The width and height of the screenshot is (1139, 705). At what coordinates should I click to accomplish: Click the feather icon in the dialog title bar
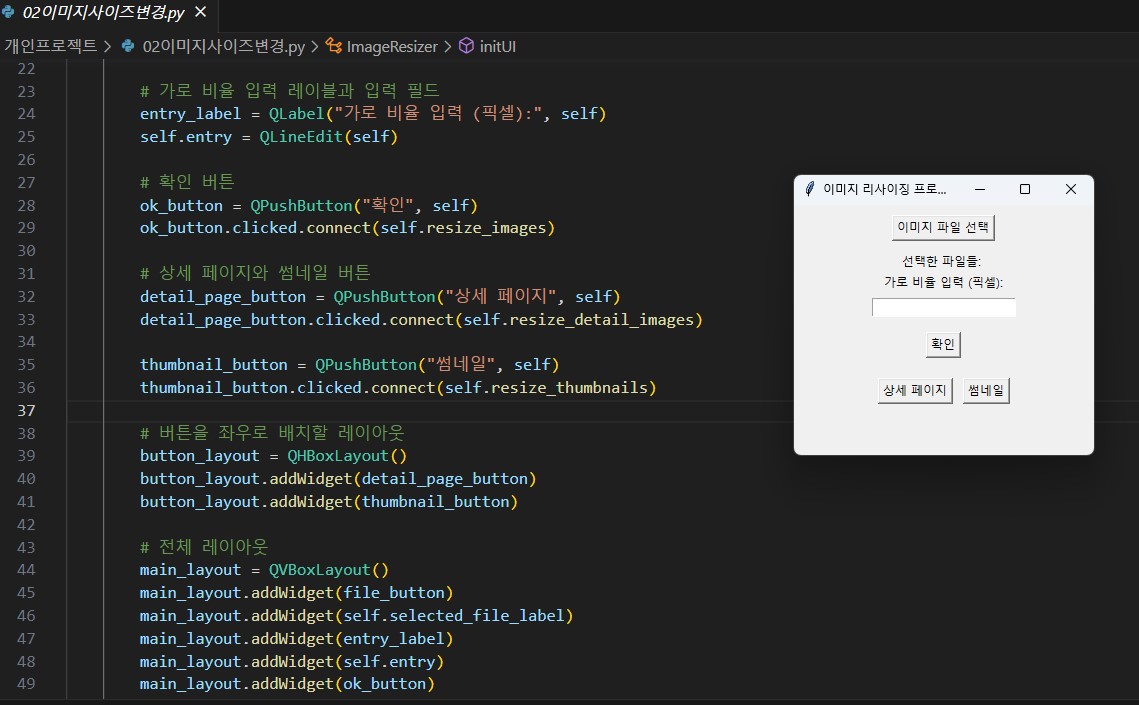coord(809,189)
